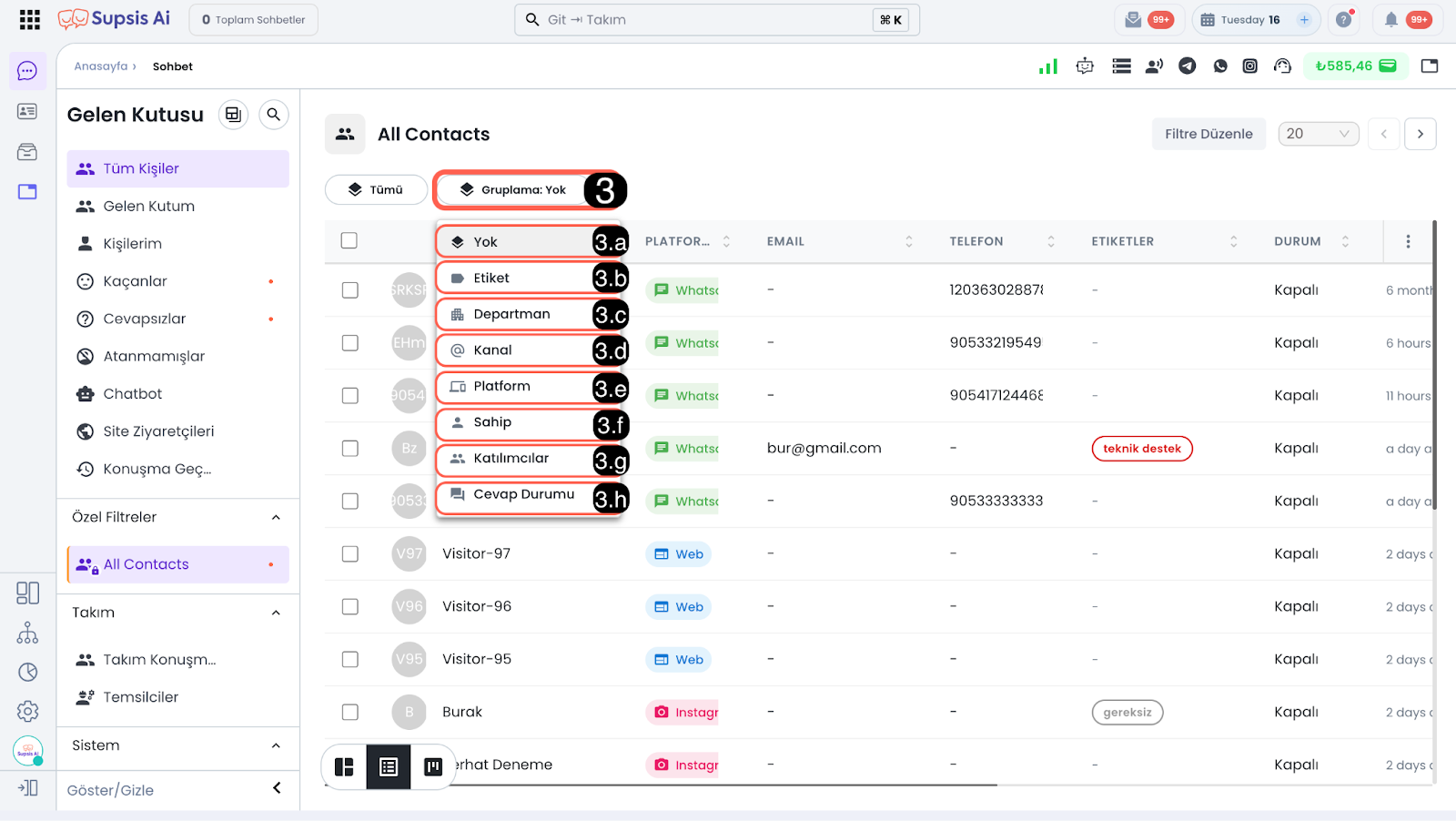
Task: Click the help question mark icon
Action: pos(1343,19)
